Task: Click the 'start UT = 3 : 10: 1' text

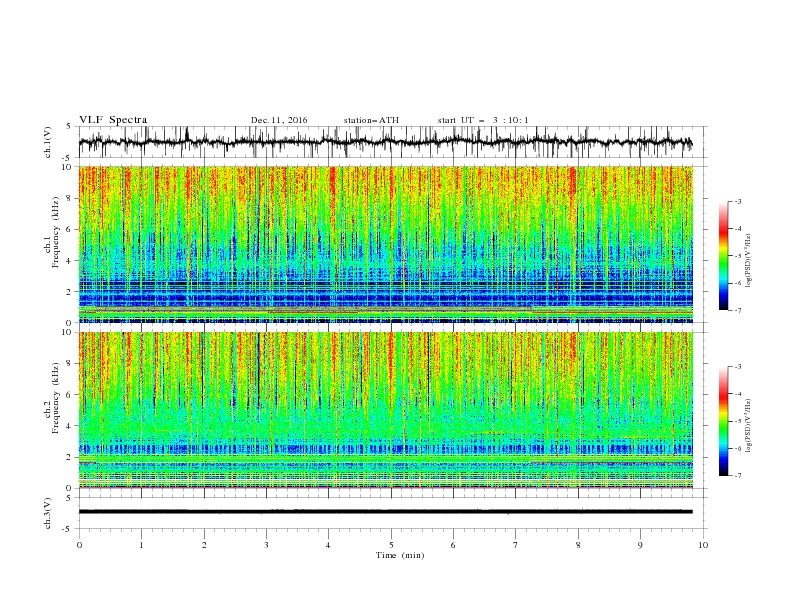Action: pyautogui.click(x=483, y=120)
